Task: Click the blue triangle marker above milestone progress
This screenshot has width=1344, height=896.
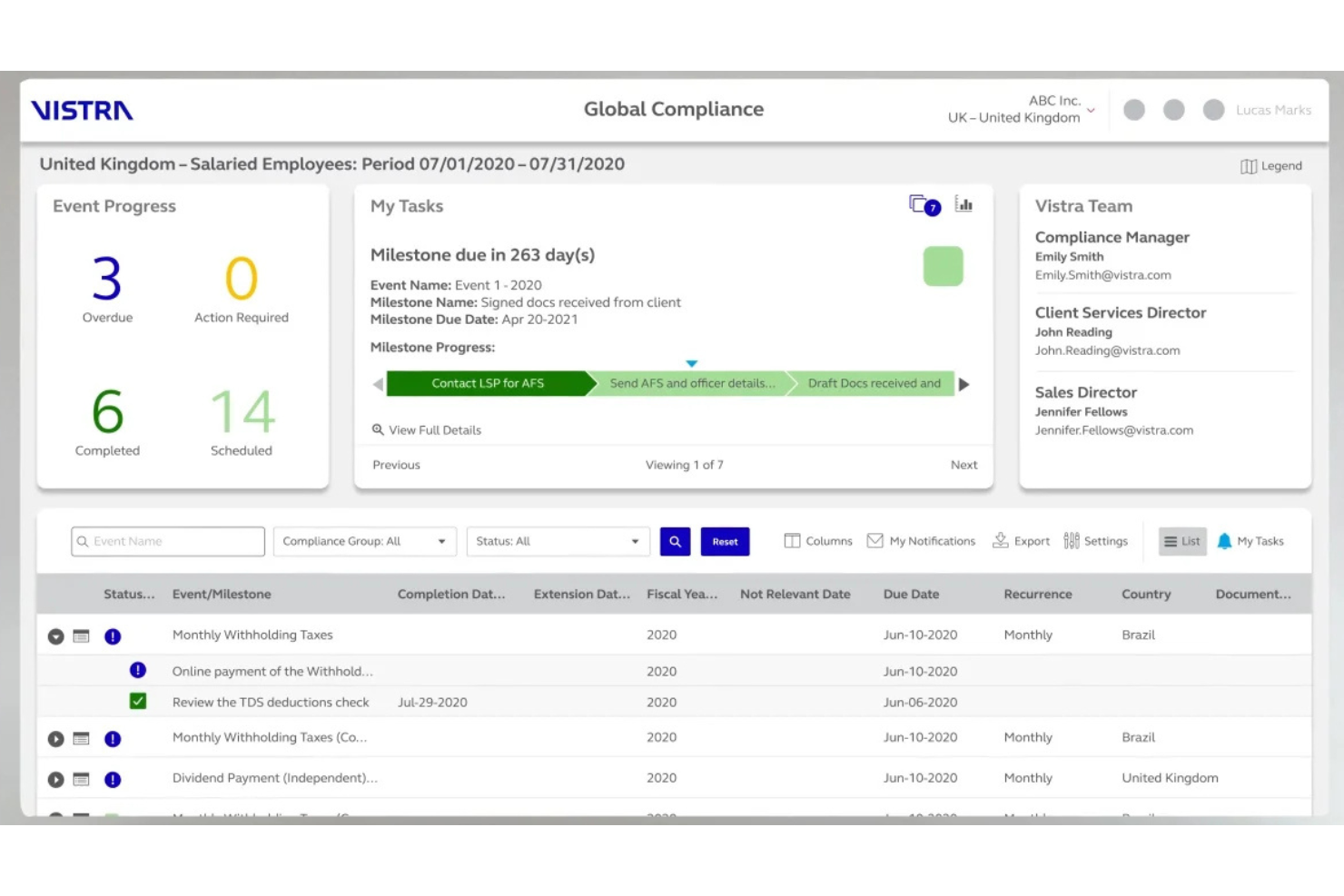Action: pyautogui.click(x=692, y=363)
